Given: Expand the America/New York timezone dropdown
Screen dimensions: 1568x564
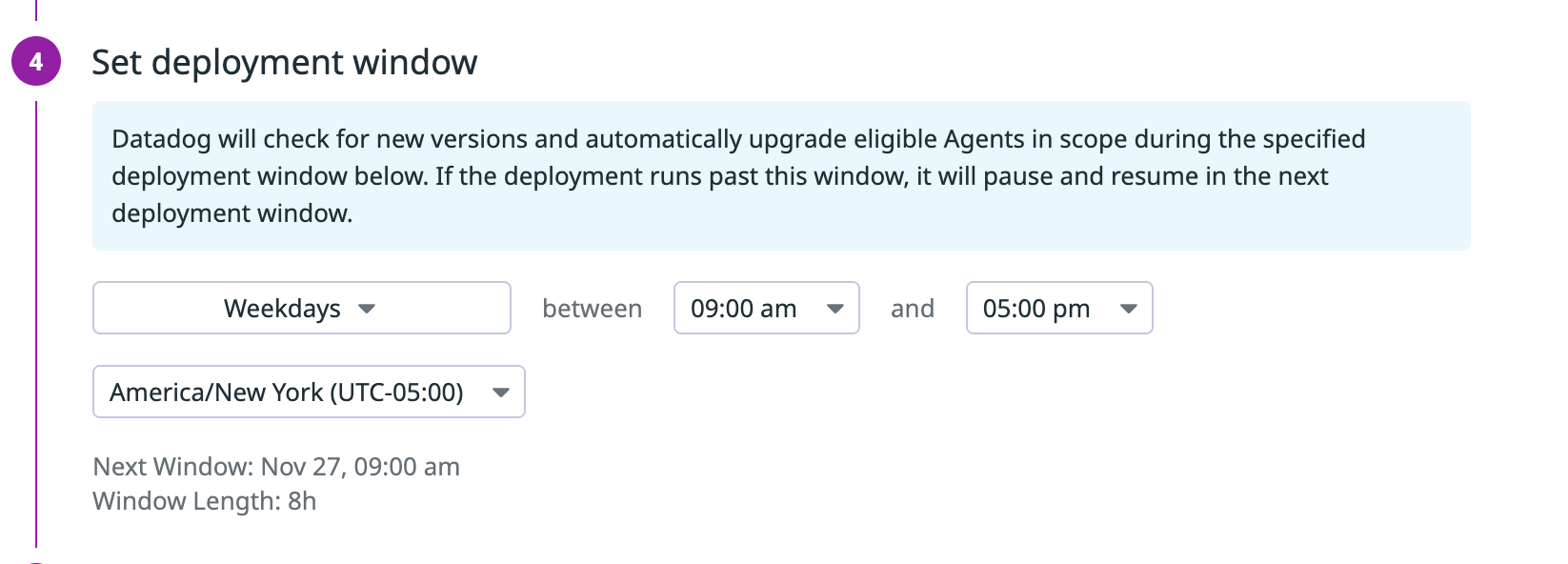Looking at the screenshot, I should (308, 392).
